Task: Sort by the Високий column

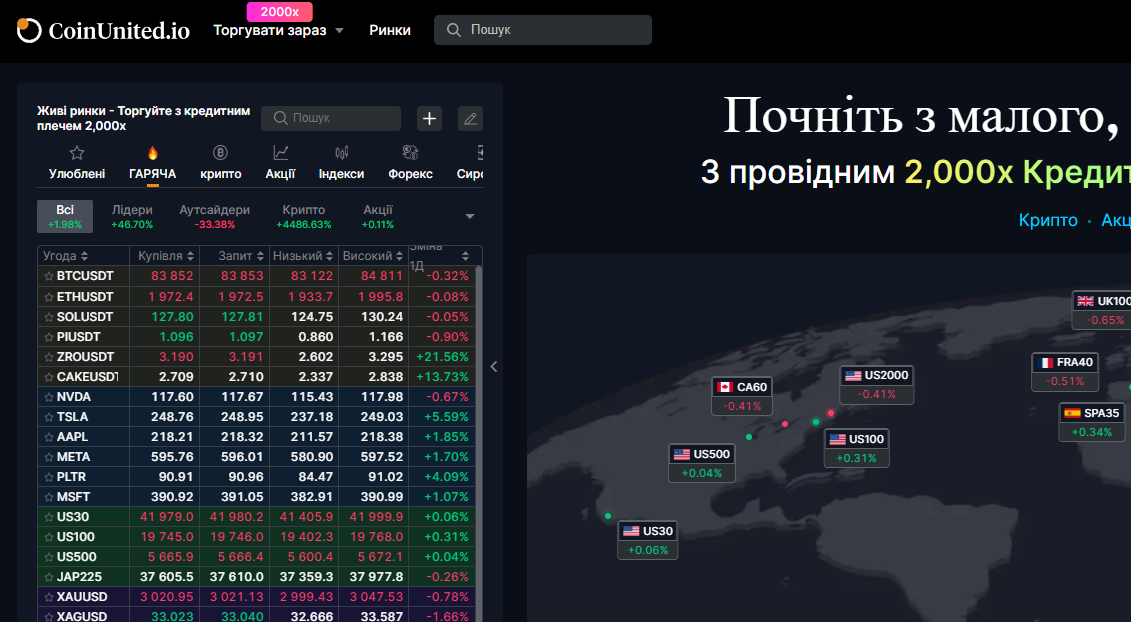Action: point(373,255)
